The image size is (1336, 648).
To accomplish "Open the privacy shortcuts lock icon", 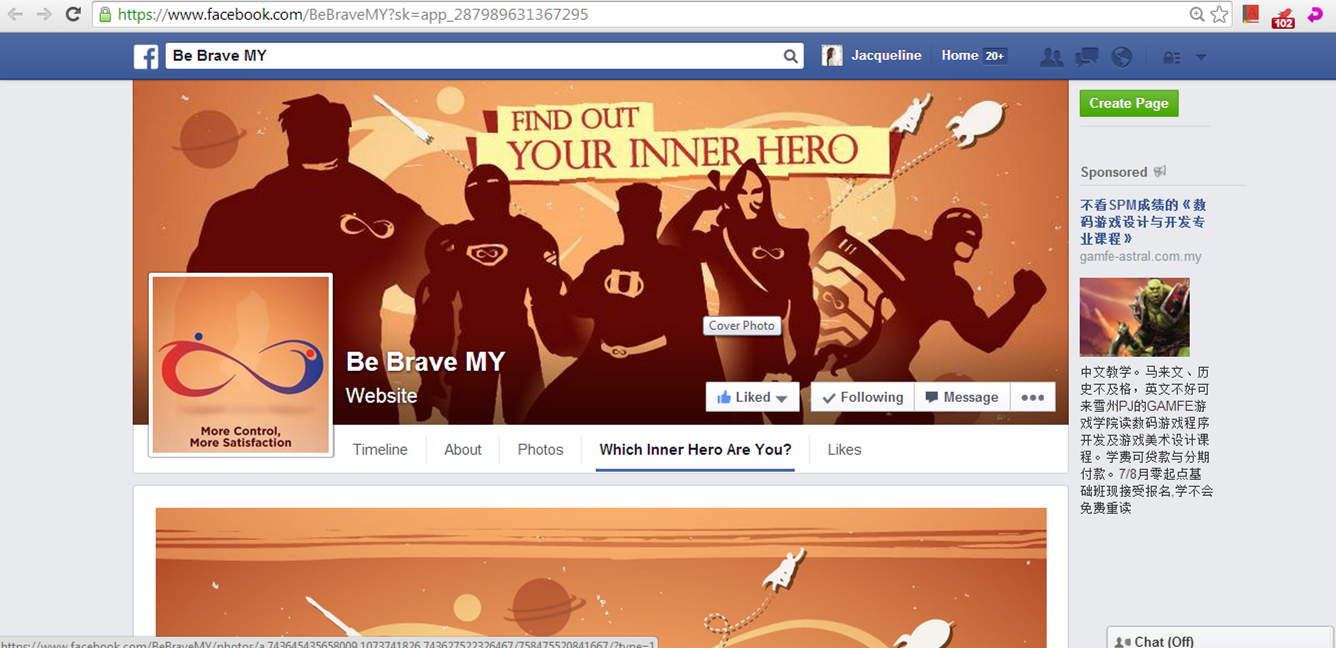I will pos(1172,58).
